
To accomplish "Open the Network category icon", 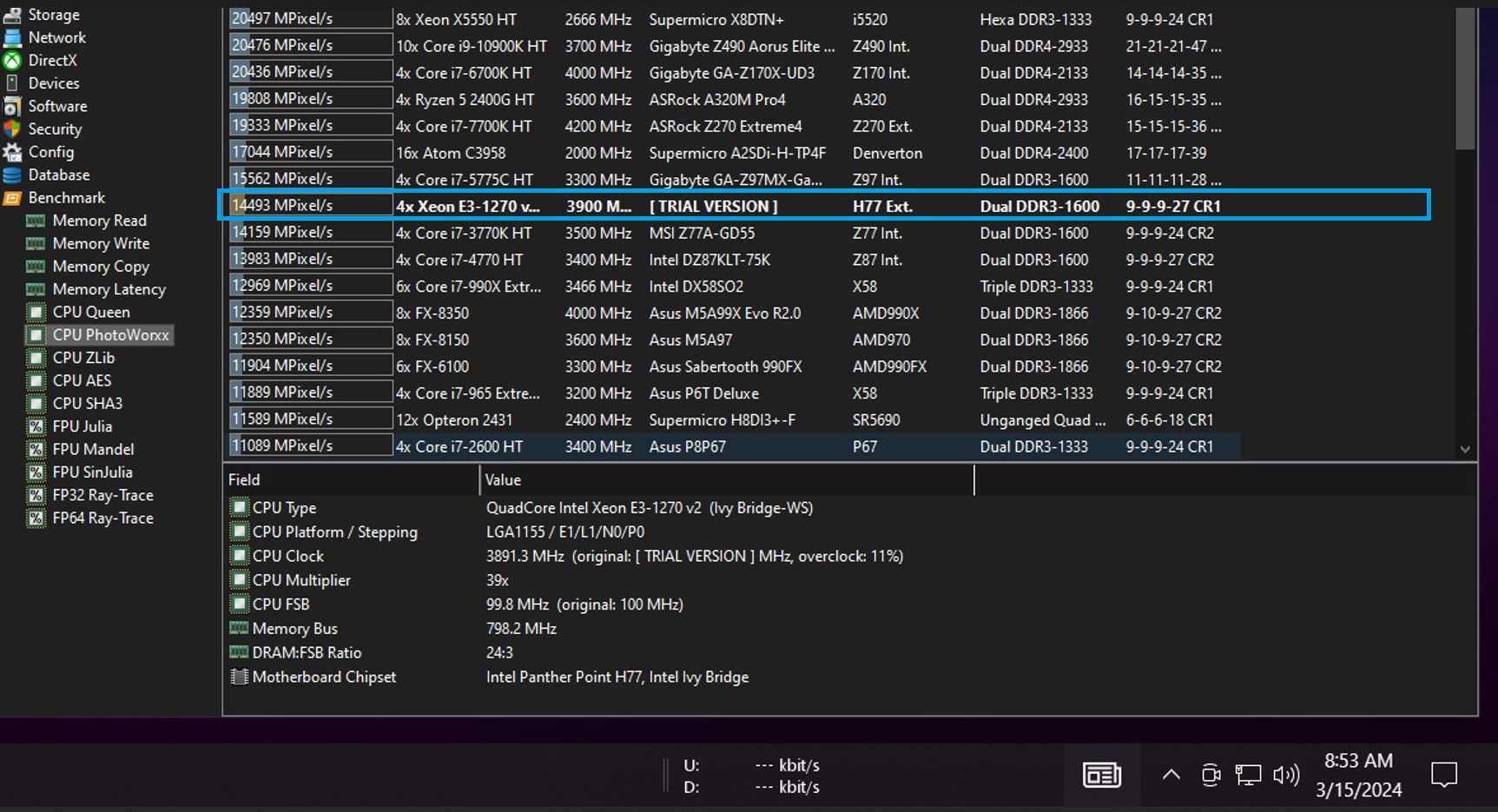I will tap(12, 37).
